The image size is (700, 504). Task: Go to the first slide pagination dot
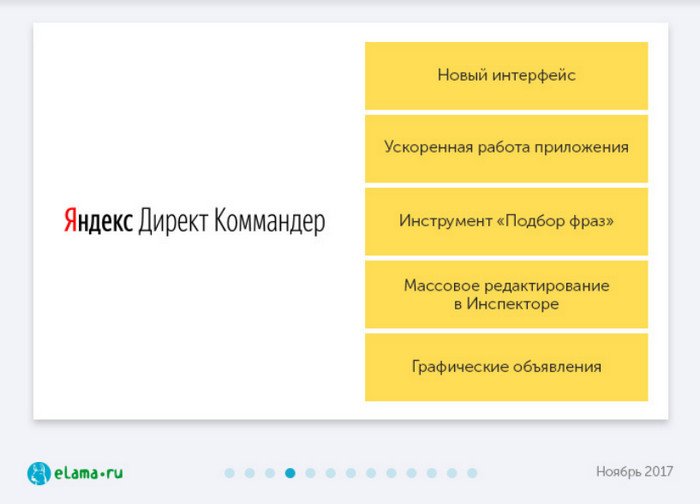229,473
